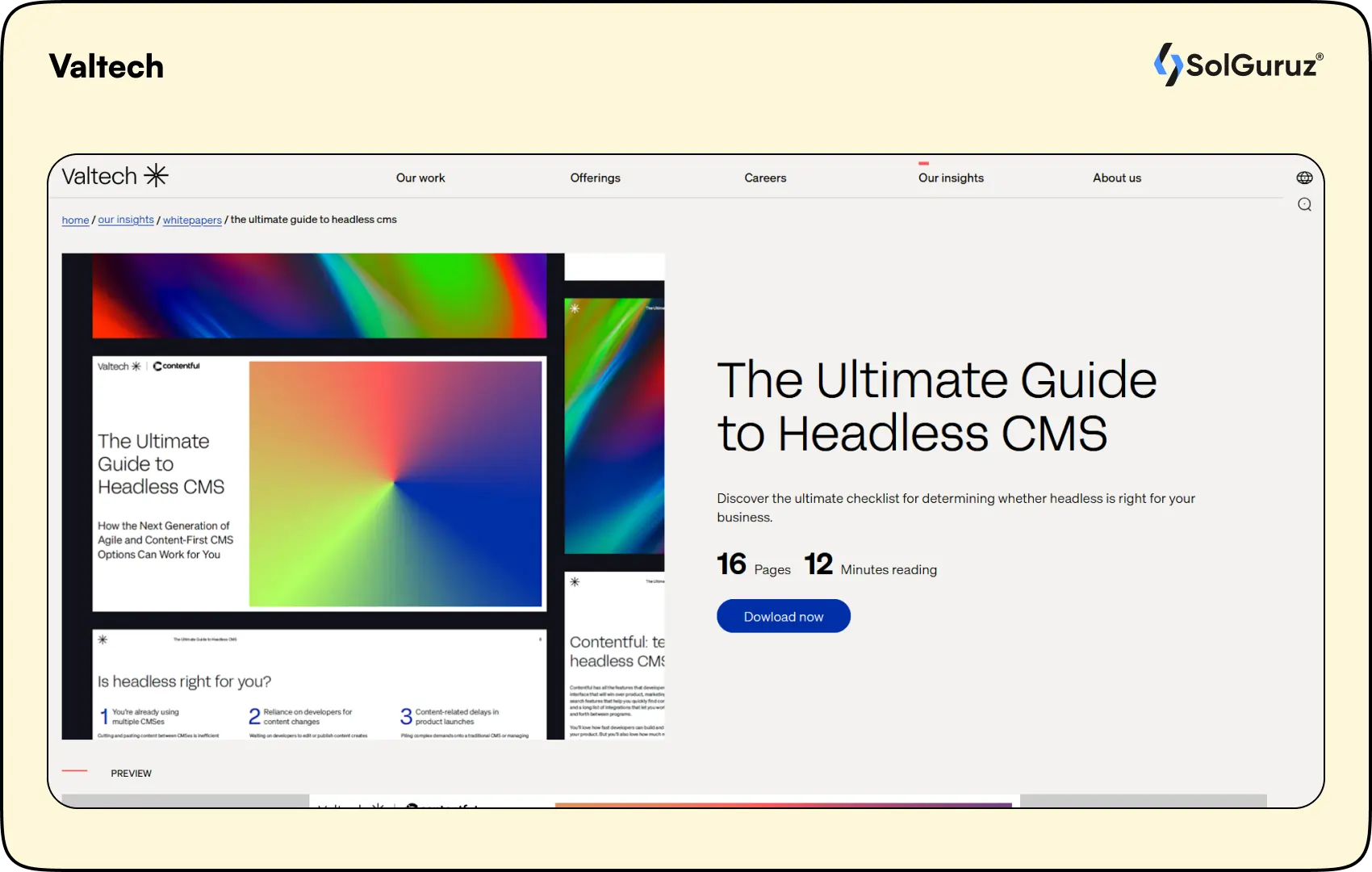Click The Ultimate Guide to Headless CMS heading

(x=936, y=406)
